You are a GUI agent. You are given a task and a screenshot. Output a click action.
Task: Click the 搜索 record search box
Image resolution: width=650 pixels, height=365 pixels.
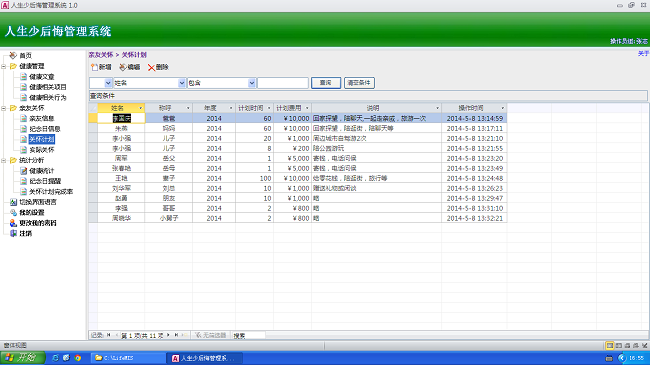249,335
